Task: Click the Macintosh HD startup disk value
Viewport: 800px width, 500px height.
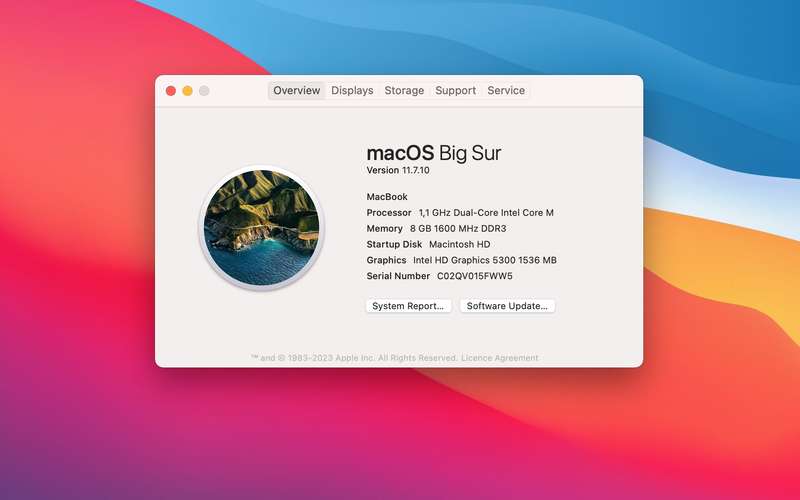Action: 460,244
